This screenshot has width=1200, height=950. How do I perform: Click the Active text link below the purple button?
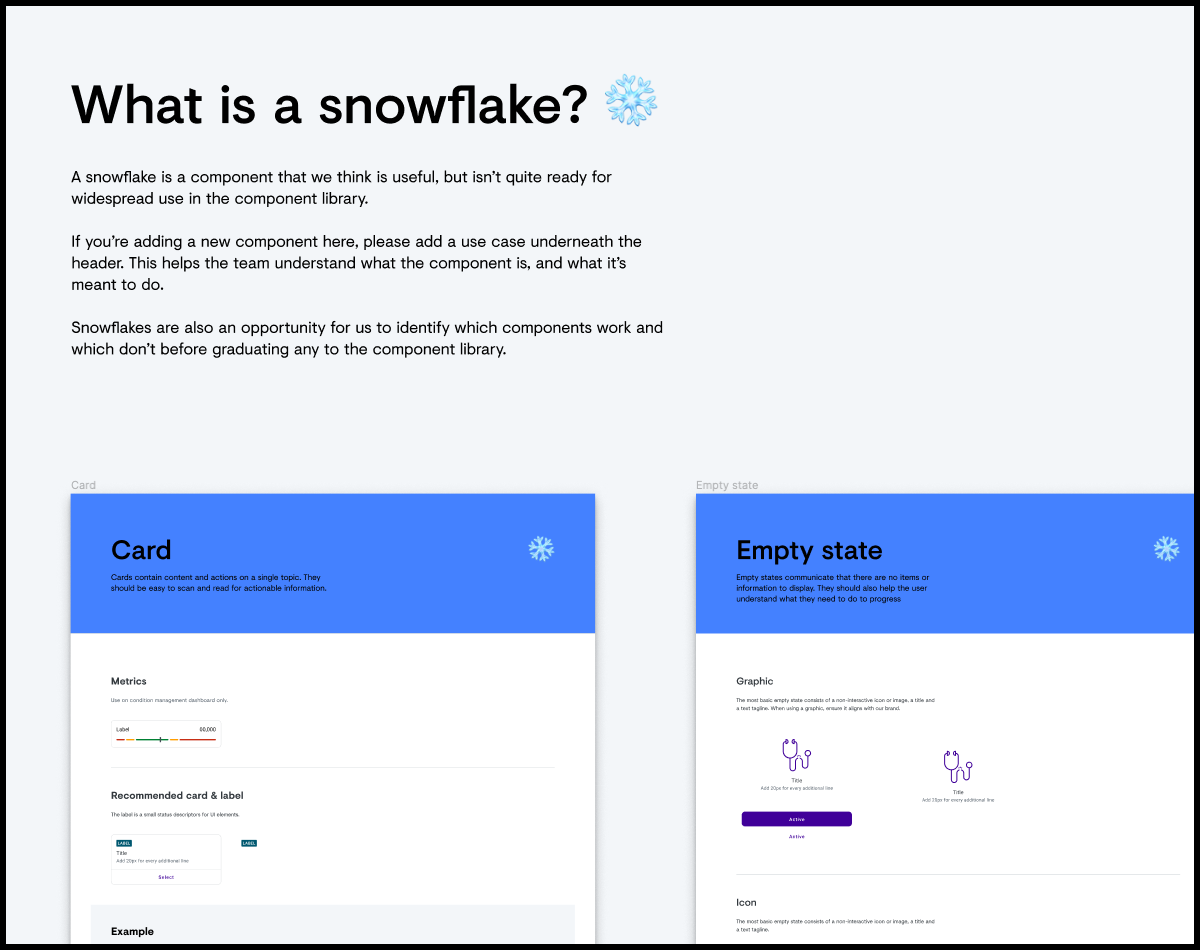[x=797, y=836]
